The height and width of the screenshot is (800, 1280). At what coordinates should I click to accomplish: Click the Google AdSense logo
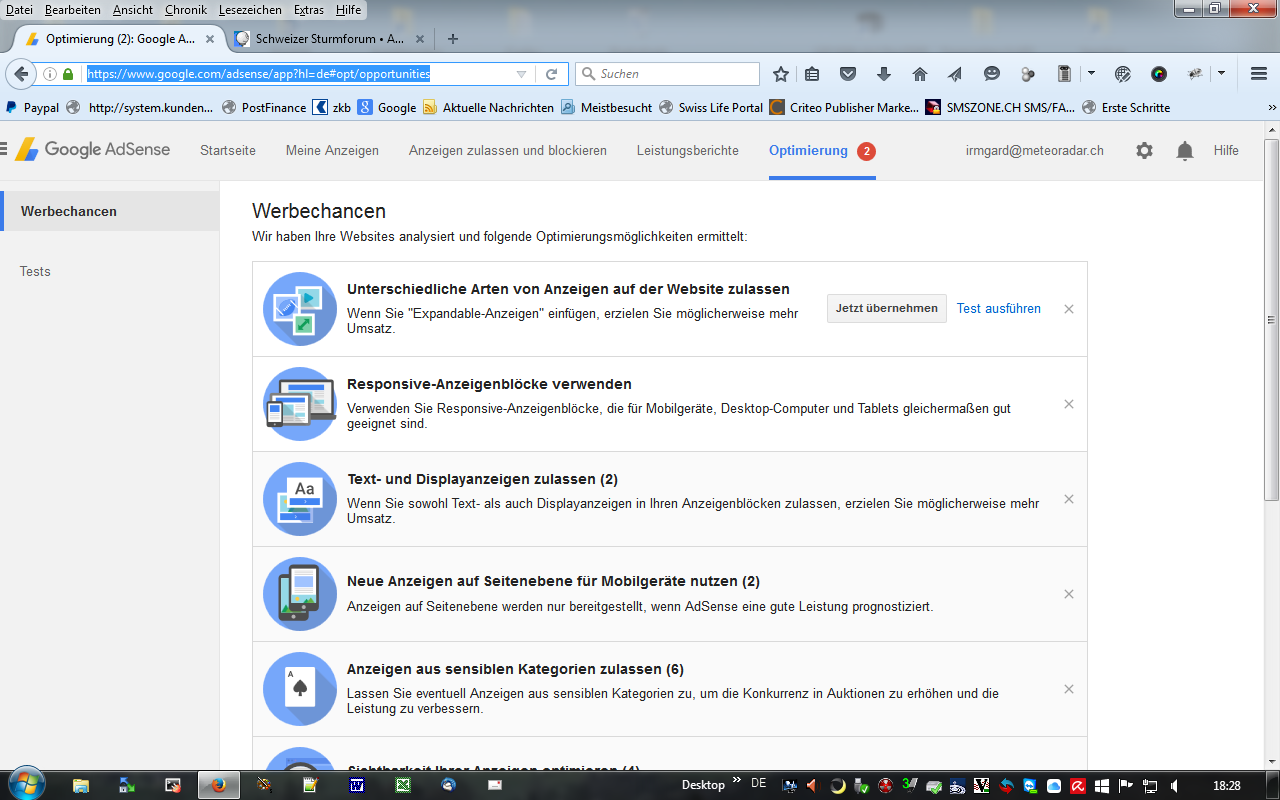pos(93,150)
